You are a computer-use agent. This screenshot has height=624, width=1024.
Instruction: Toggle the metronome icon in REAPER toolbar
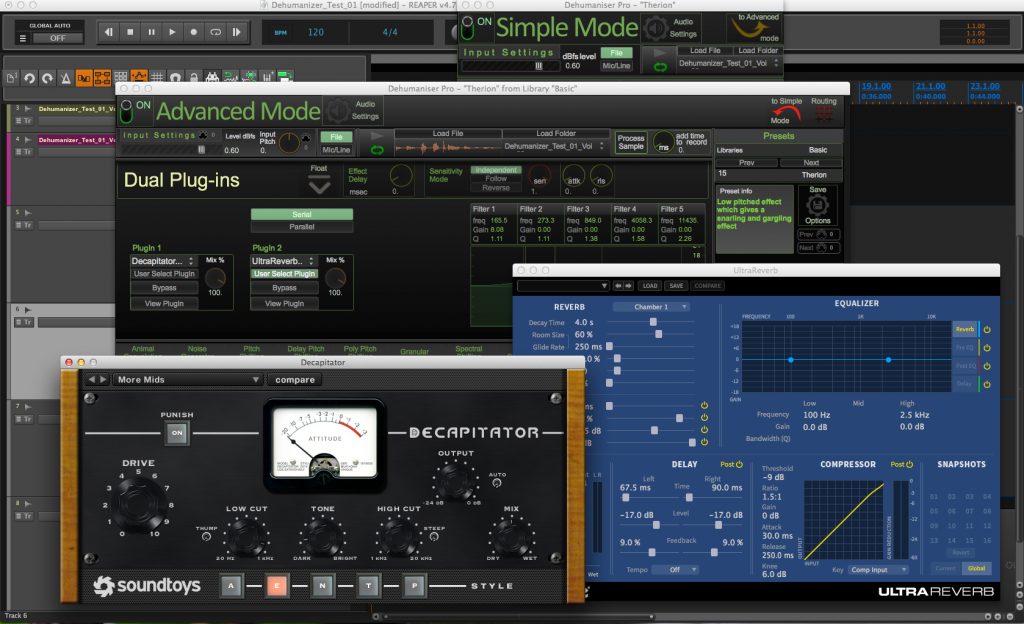tap(66, 77)
